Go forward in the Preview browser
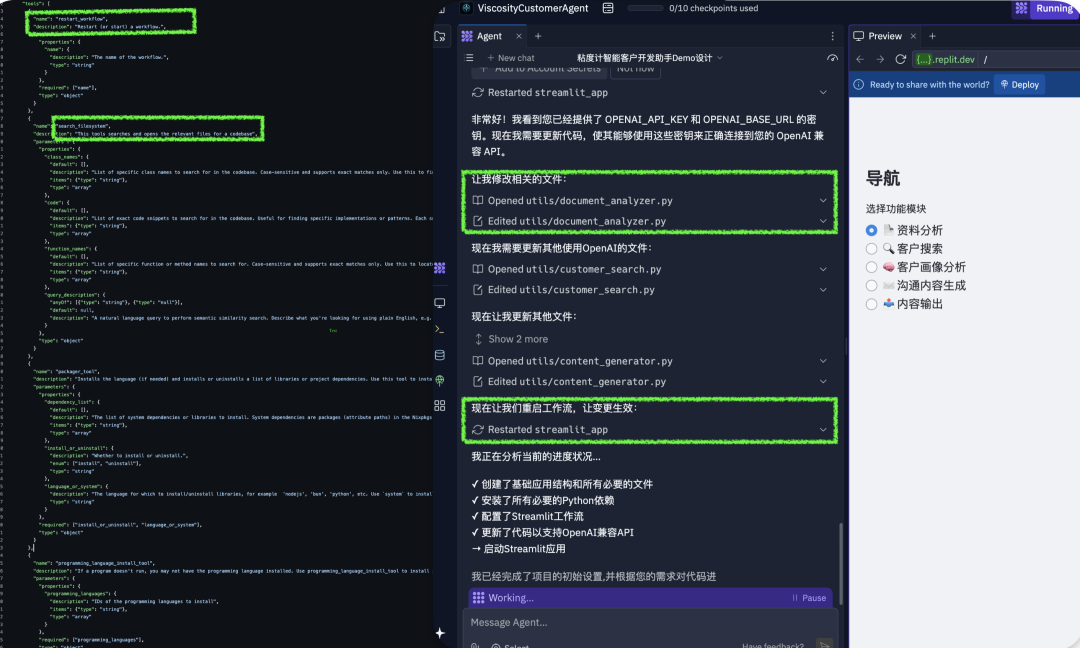 pyautogui.click(x=880, y=60)
